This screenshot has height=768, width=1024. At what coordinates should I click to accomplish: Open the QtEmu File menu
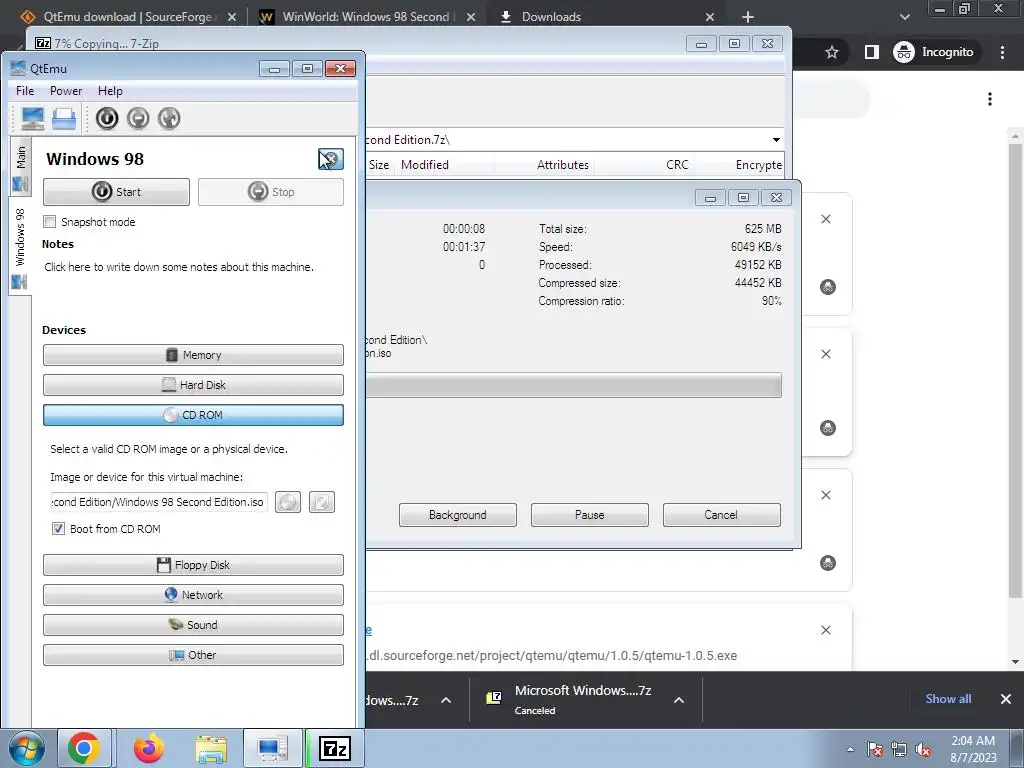[x=25, y=91]
